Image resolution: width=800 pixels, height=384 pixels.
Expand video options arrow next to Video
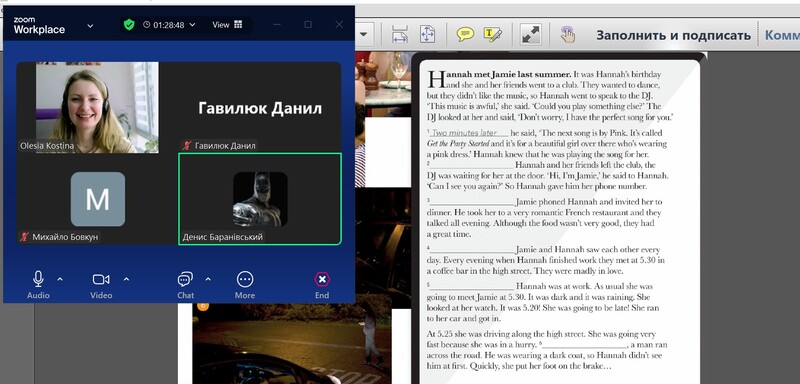click(x=127, y=279)
